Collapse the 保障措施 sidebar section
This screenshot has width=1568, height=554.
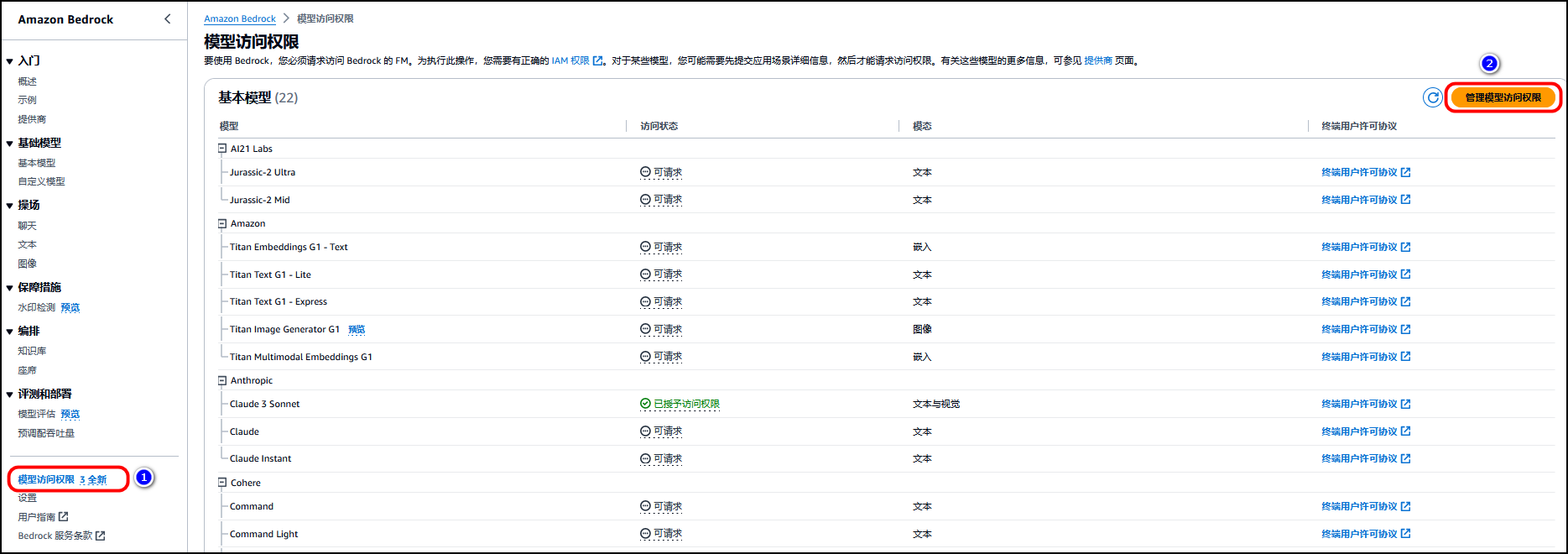(9, 288)
